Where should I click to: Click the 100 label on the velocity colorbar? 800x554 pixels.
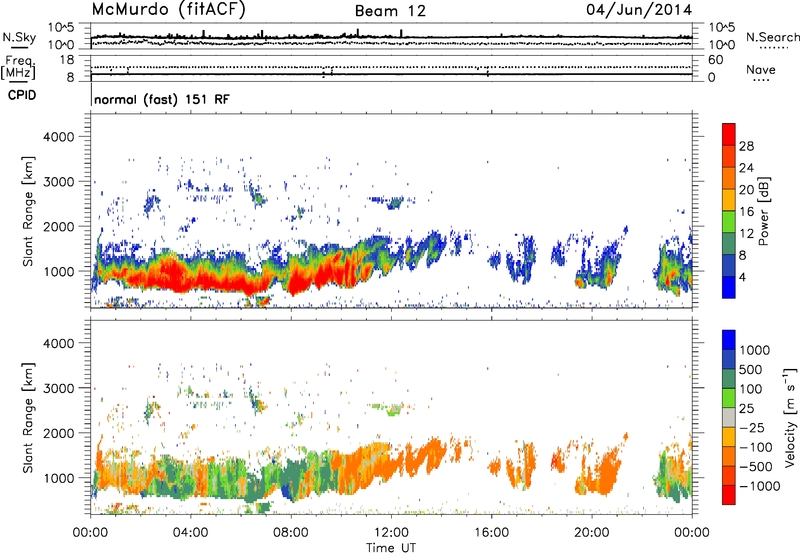(x=751, y=389)
